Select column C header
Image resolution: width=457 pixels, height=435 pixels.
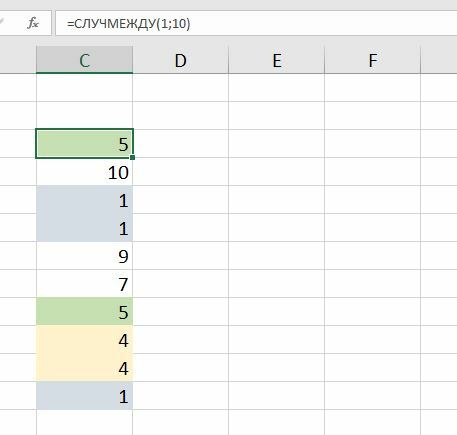(84, 60)
